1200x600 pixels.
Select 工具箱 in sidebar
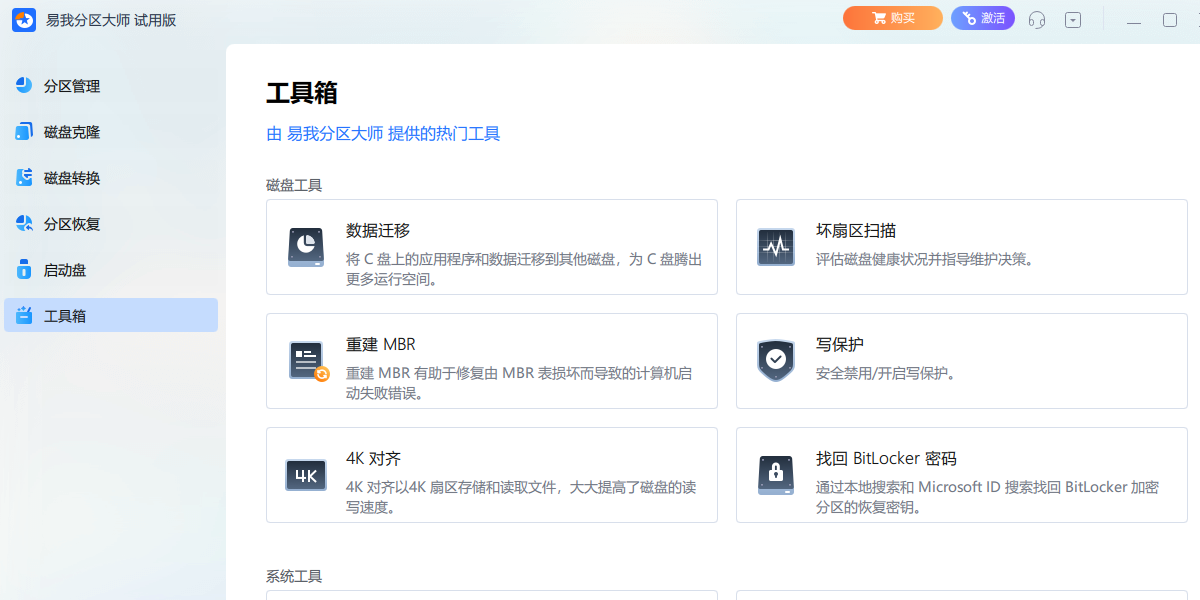pyautogui.click(x=111, y=315)
